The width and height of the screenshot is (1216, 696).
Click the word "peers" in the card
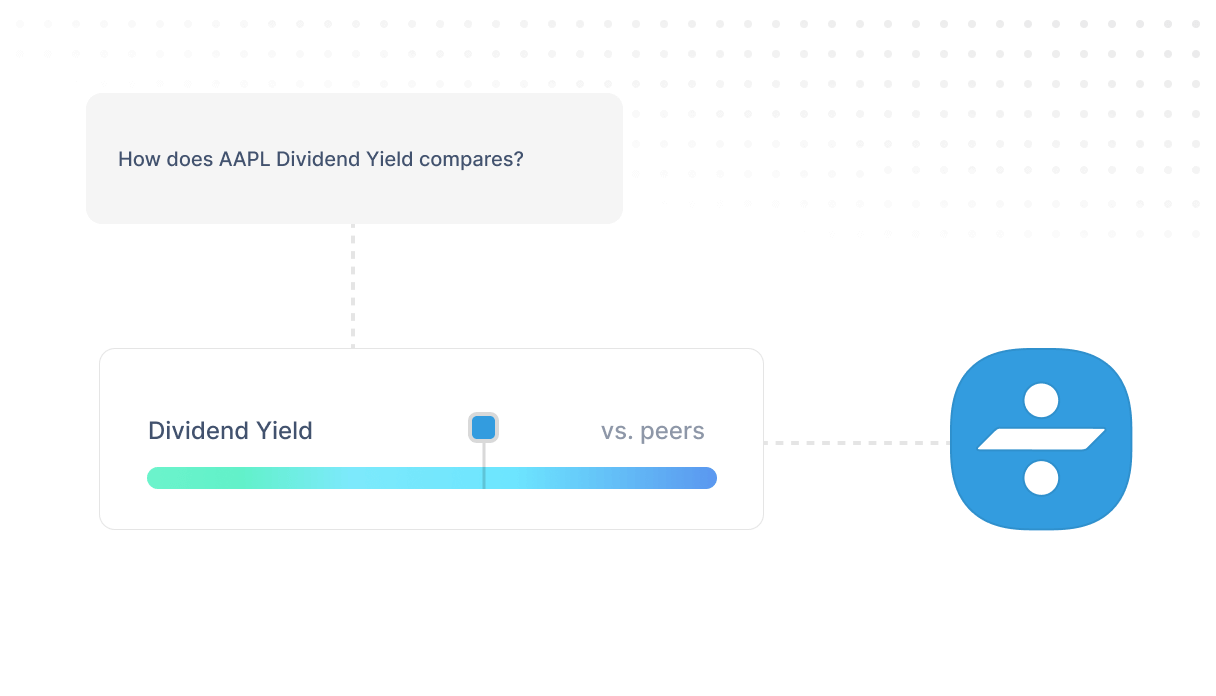[x=672, y=432]
